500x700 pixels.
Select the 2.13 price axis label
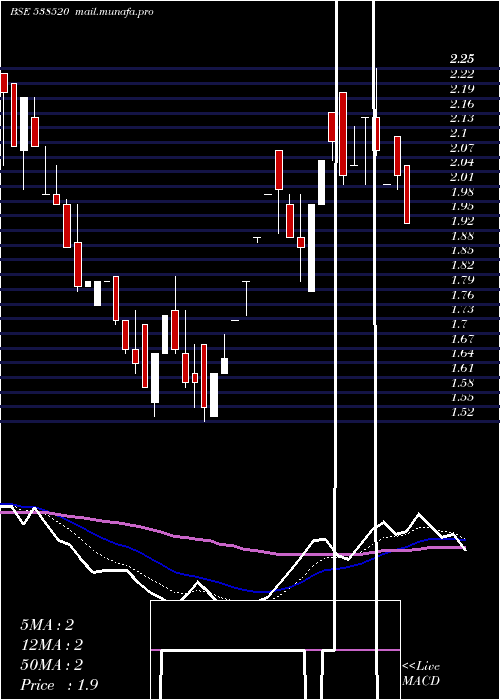(x=462, y=118)
